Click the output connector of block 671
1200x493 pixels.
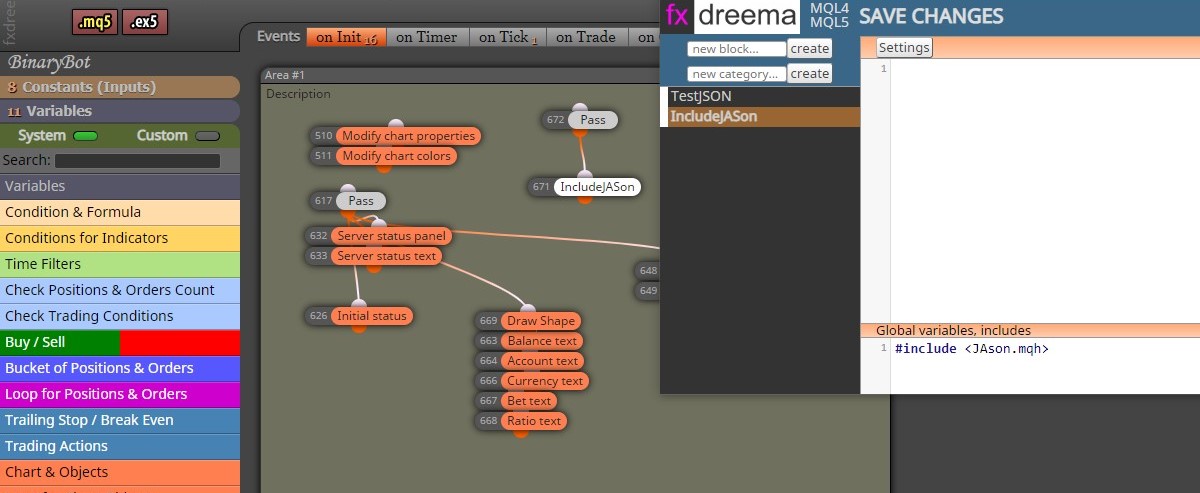point(585,198)
